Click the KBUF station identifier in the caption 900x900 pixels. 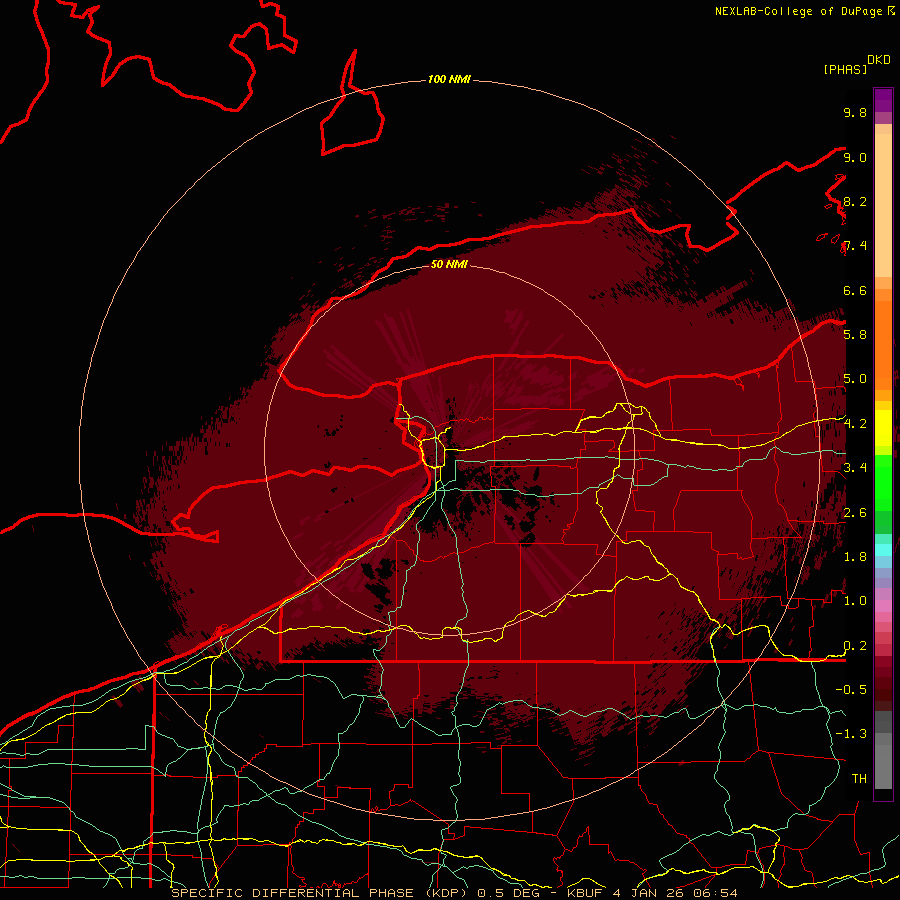584,893
